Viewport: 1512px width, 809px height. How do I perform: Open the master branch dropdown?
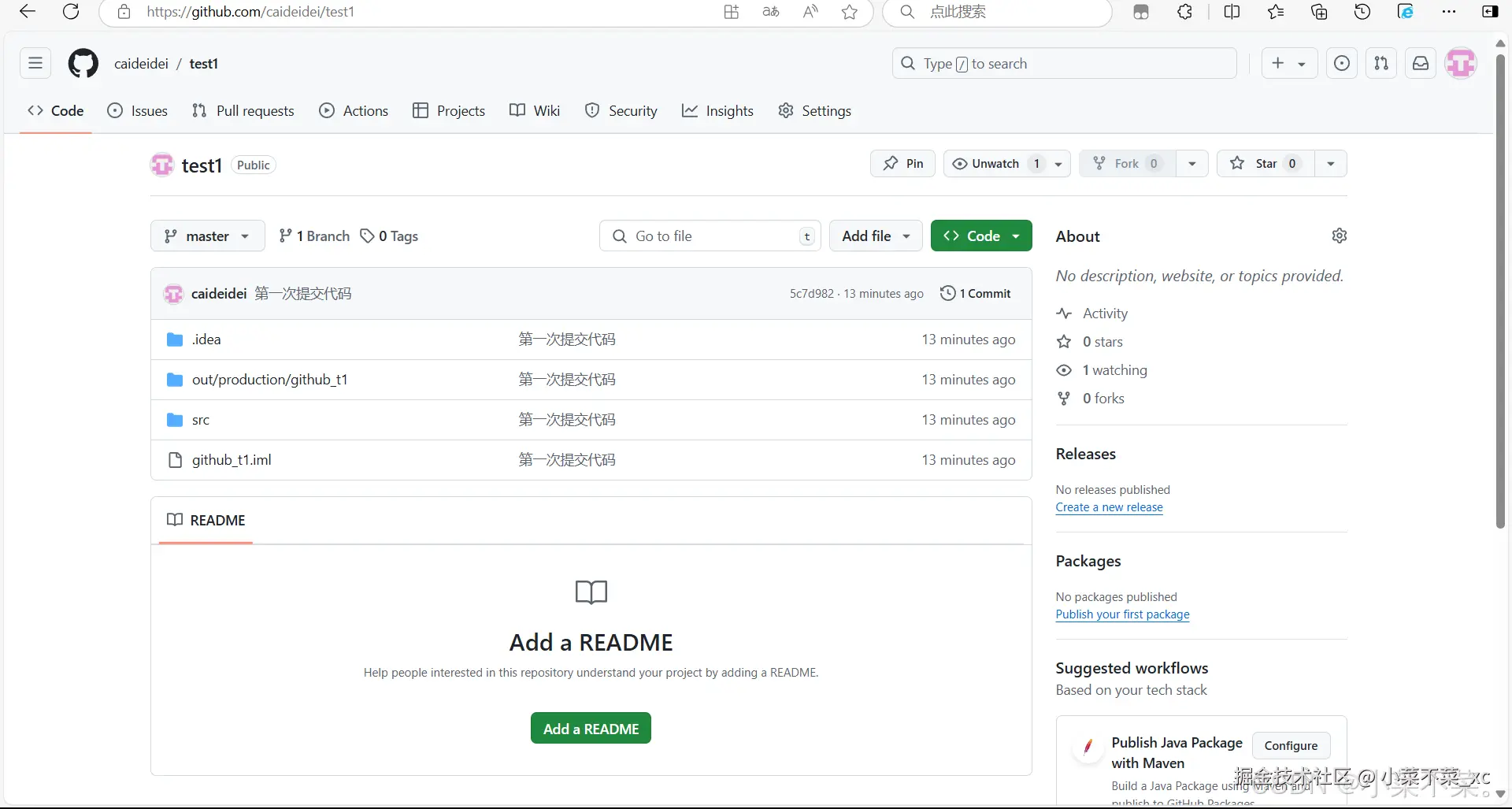208,236
